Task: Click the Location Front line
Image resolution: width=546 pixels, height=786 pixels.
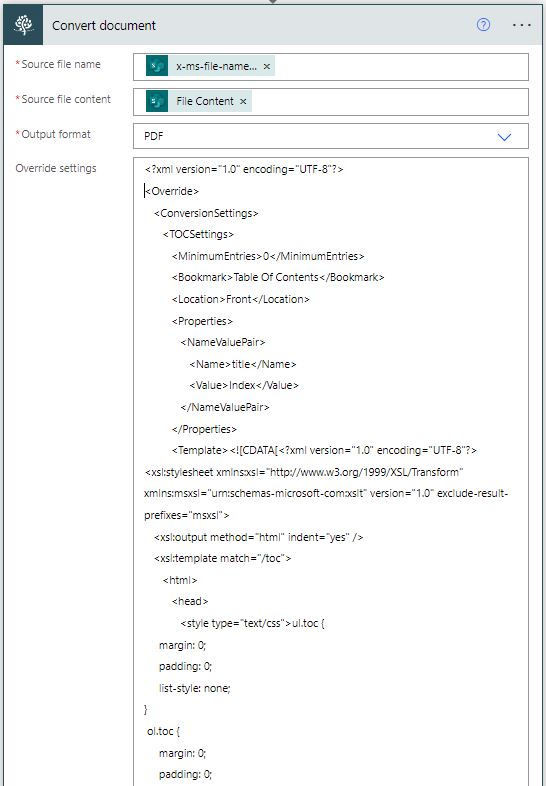Action: 240,299
